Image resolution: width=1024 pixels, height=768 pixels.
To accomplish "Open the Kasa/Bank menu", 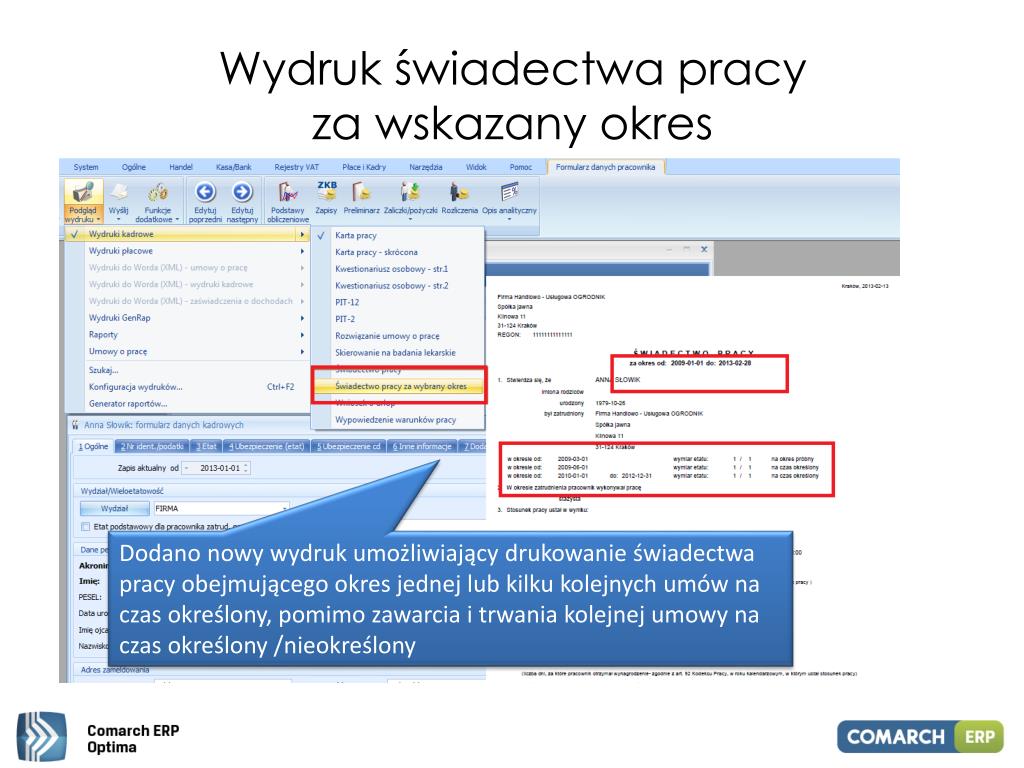I will [x=233, y=167].
